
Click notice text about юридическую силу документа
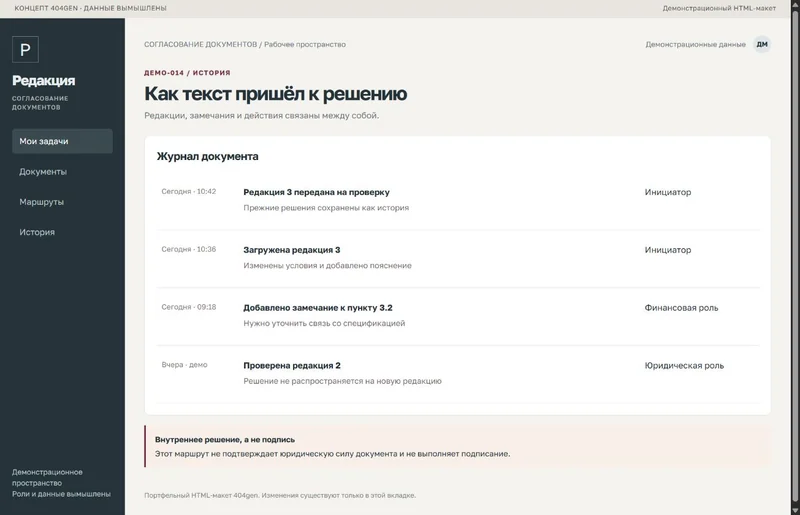point(332,454)
